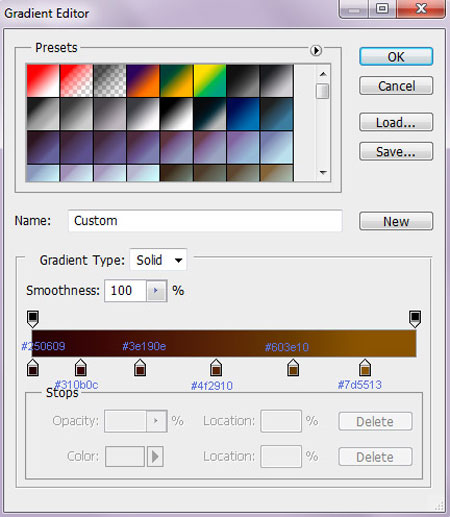The image size is (450, 517).
Task: Select the #603e10 color stop
Action: coord(293,368)
